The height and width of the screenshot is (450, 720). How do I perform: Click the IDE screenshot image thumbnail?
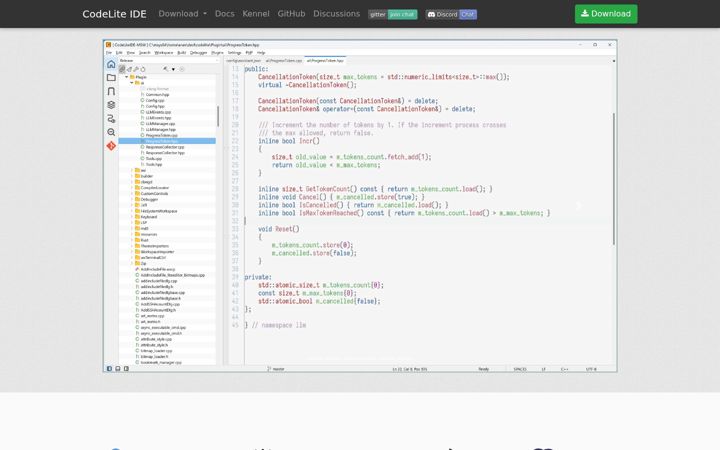click(360, 206)
